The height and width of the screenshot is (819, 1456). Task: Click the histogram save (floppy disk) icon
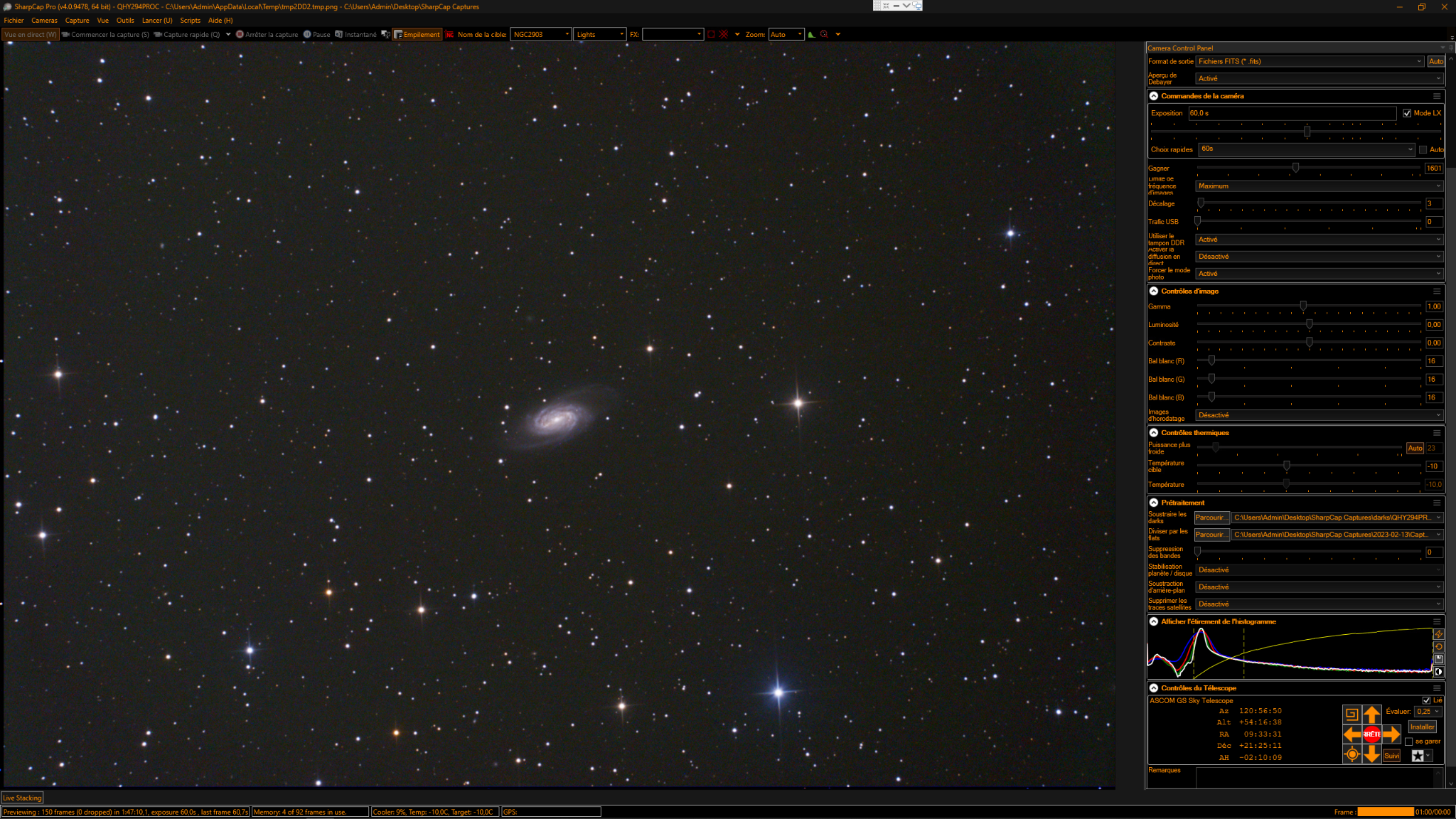[1438, 659]
